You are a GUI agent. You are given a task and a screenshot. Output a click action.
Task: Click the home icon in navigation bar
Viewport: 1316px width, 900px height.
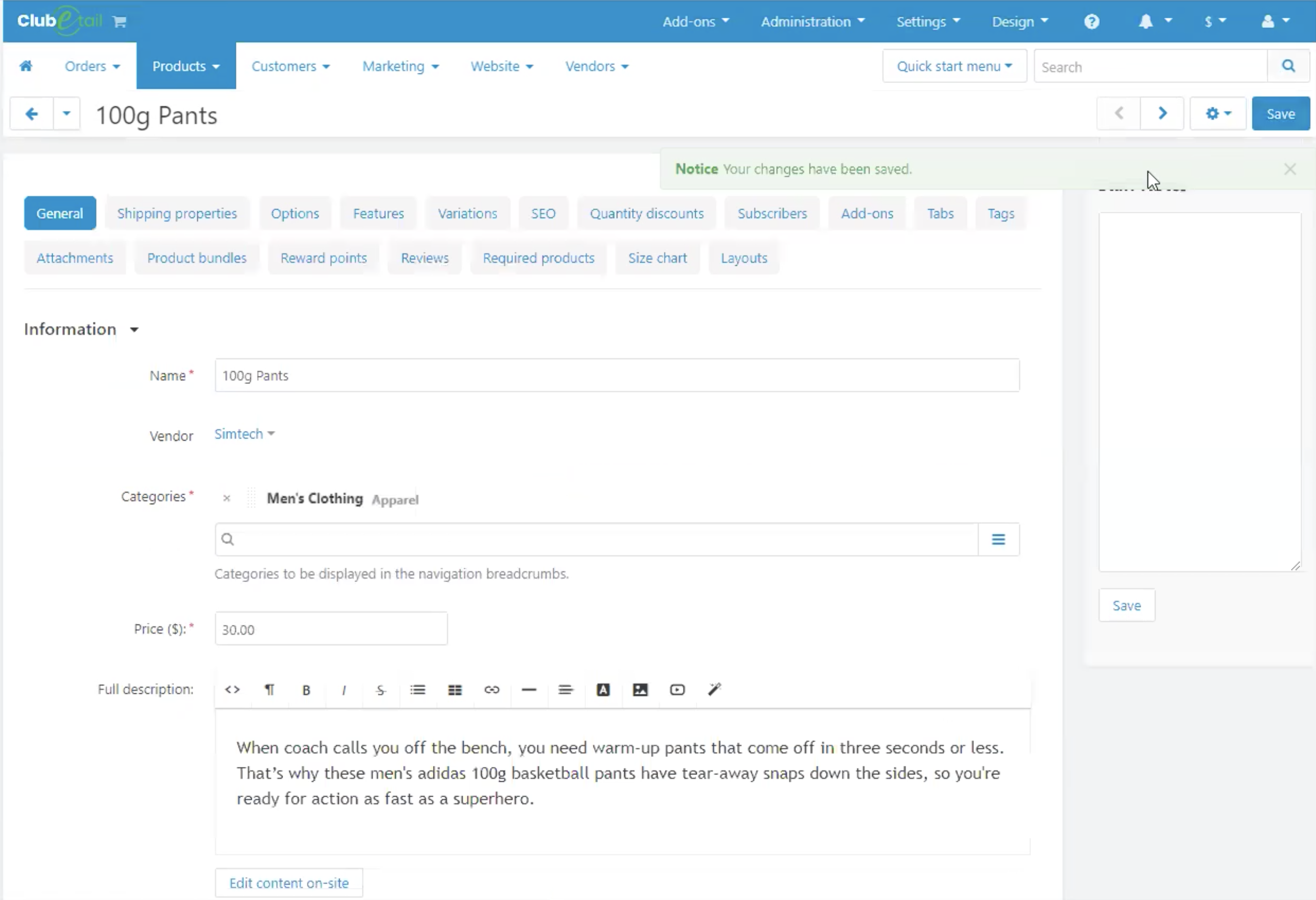click(26, 66)
